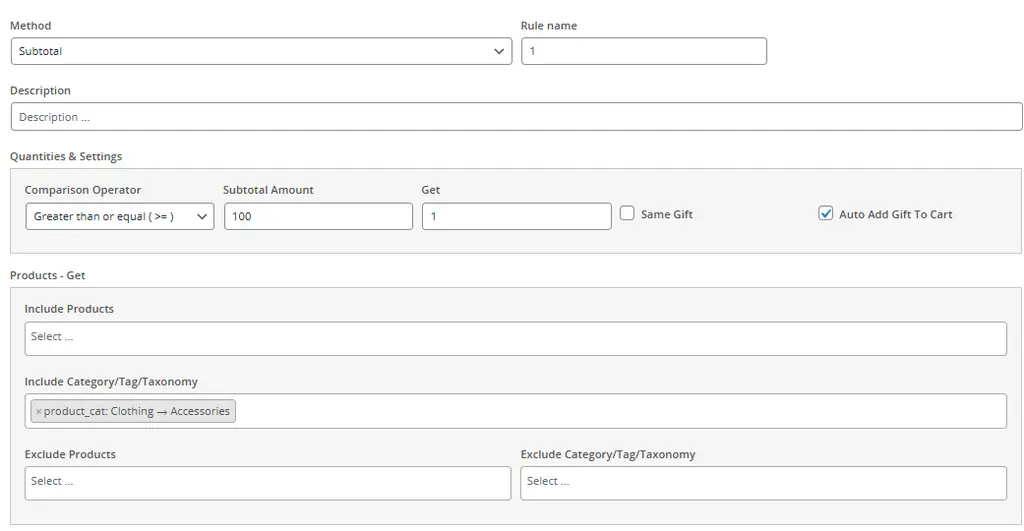Click the 'Auto Add Gift To Cart' label
1024x531 pixels.
pos(895,214)
